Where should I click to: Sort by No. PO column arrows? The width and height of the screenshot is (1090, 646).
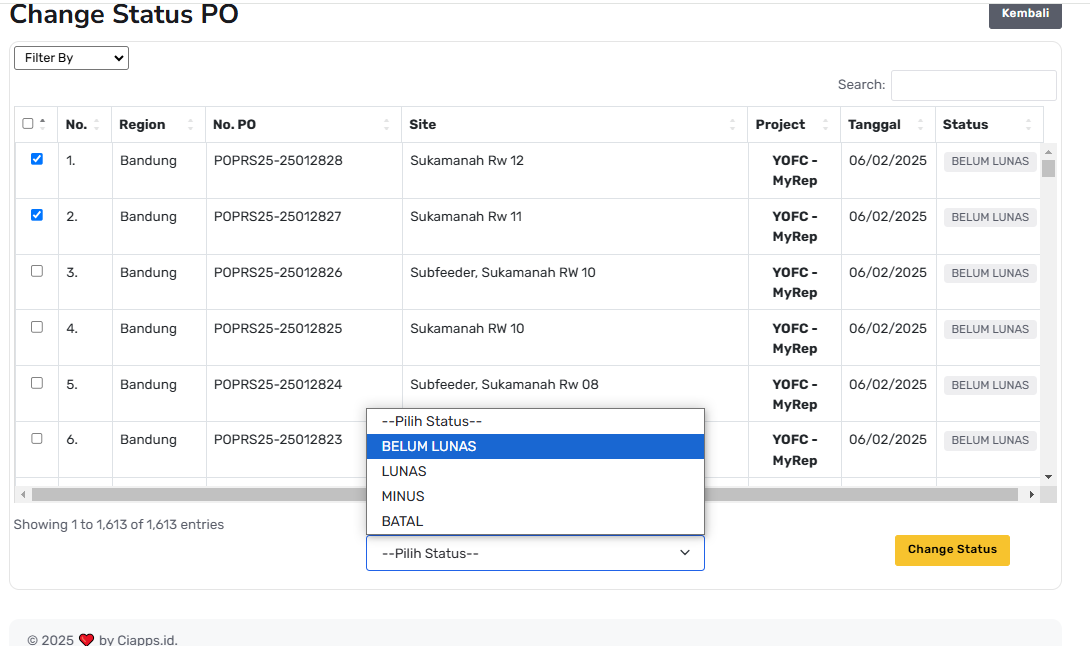386,125
